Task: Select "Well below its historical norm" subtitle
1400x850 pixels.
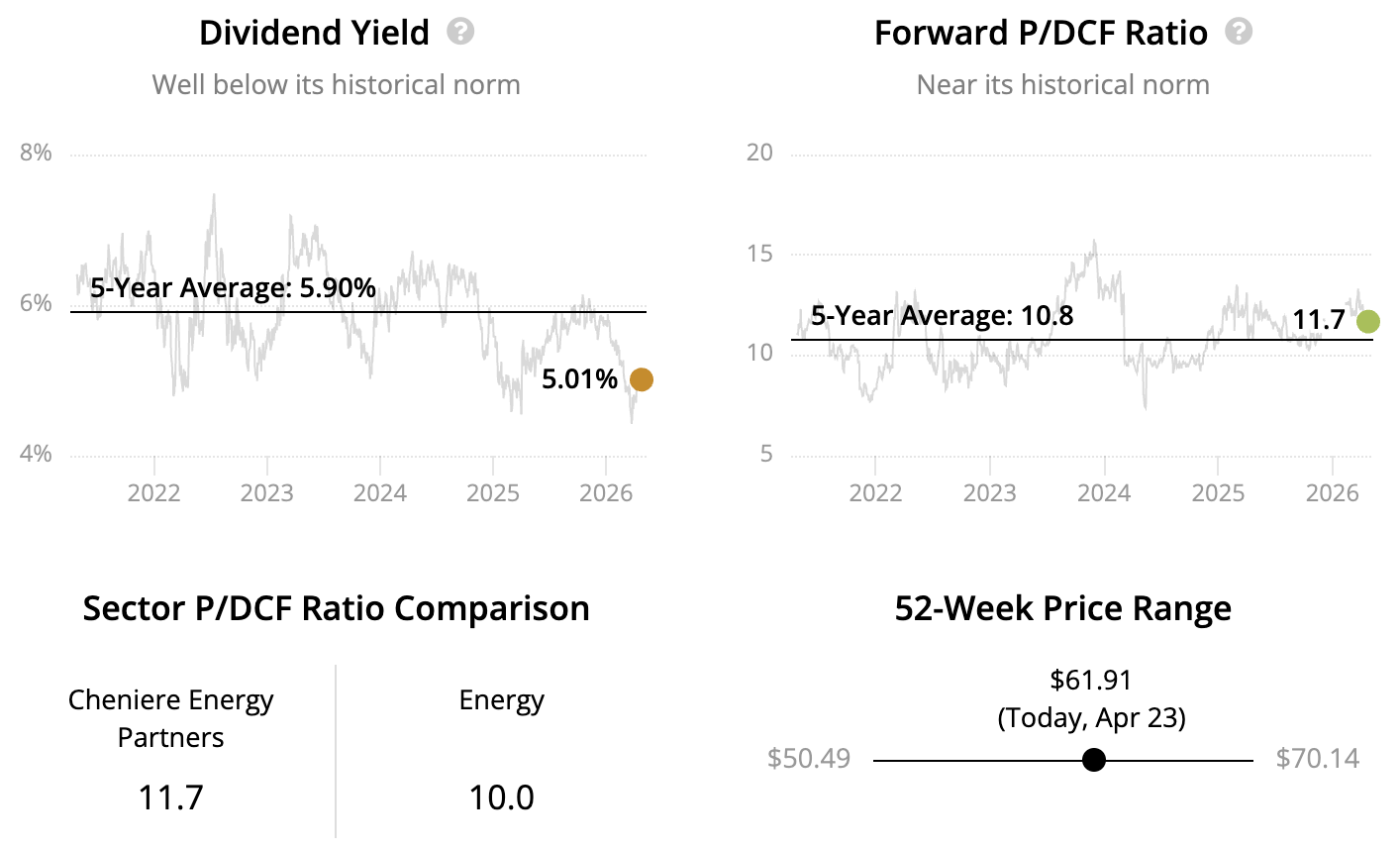Action: 336,84
